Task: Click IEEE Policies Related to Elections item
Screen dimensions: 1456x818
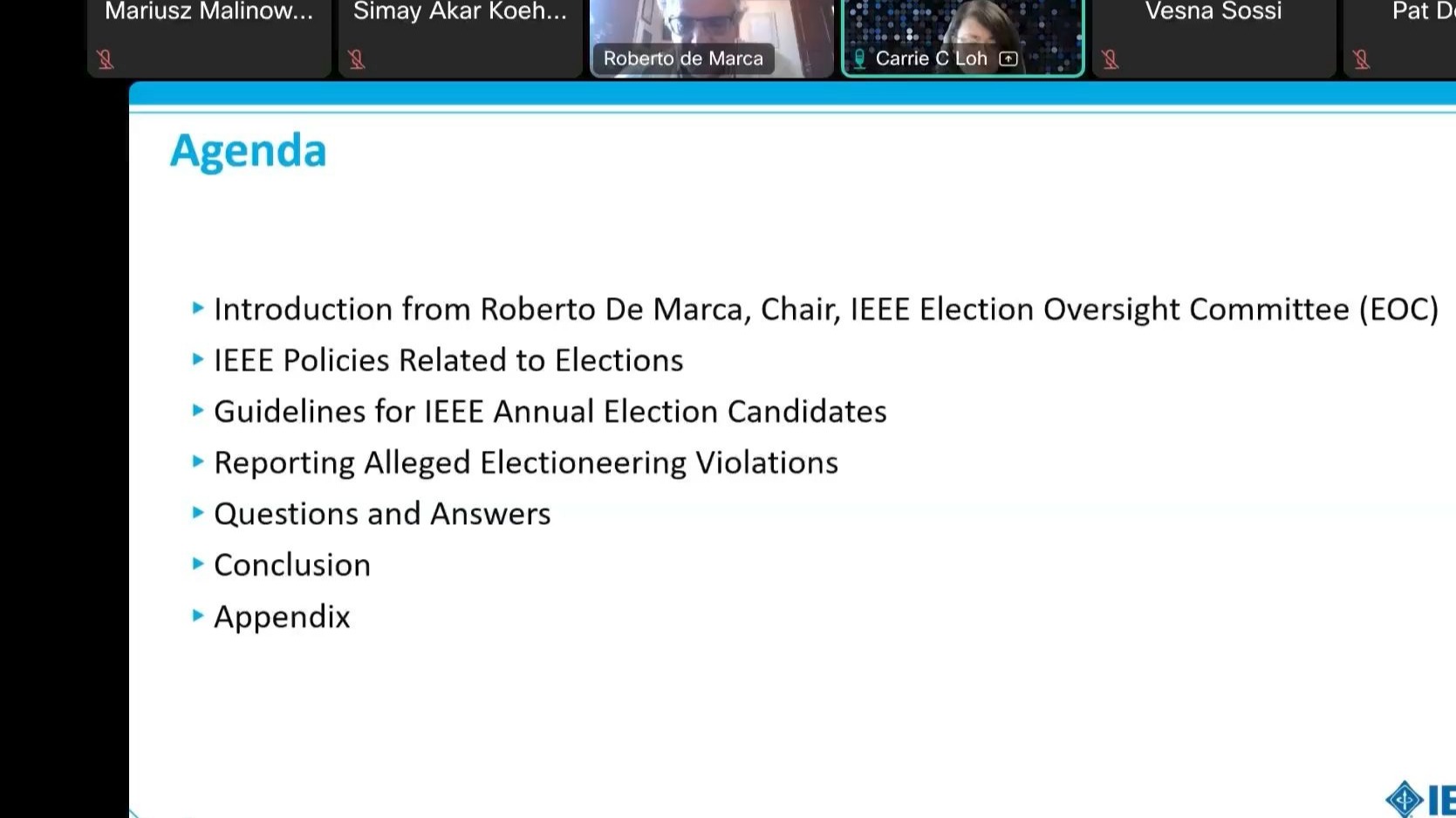Action: (448, 360)
